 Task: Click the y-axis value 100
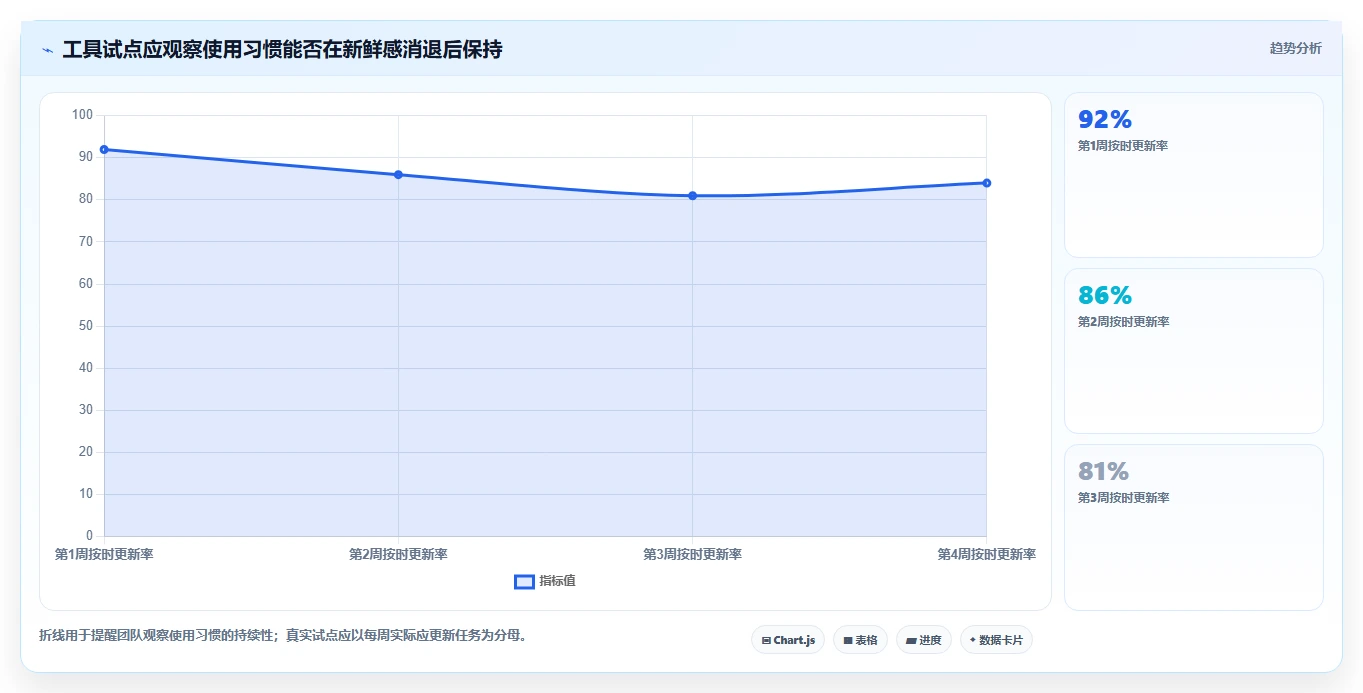point(83,115)
